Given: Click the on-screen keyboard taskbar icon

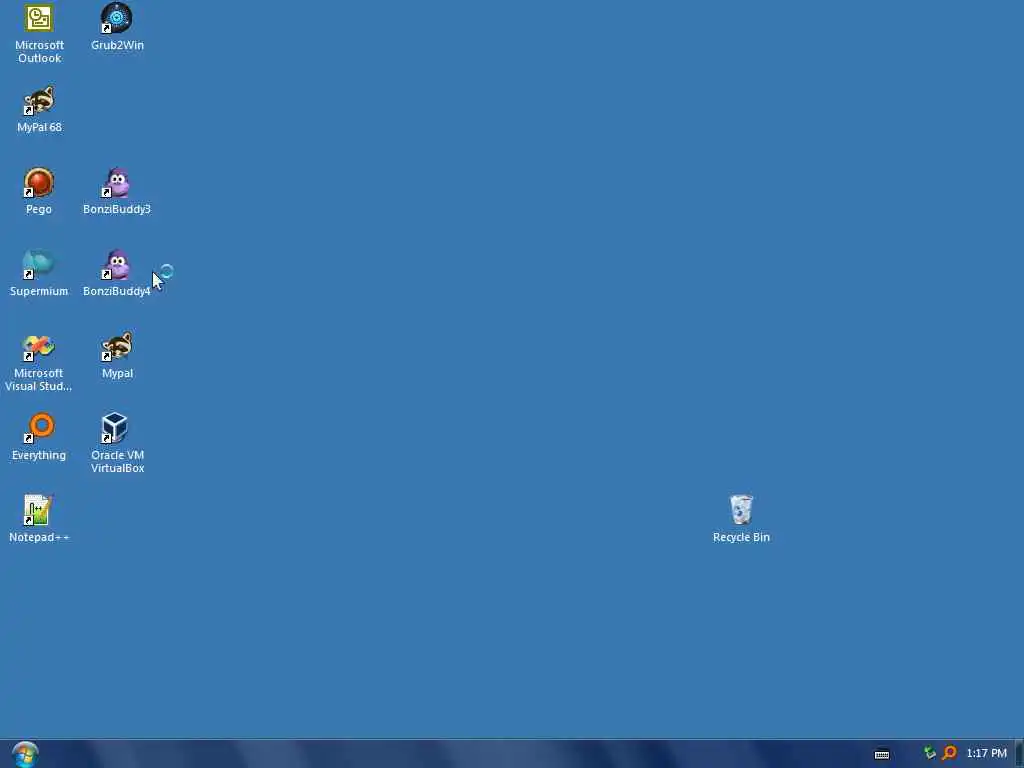Looking at the screenshot, I should [x=882, y=754].
